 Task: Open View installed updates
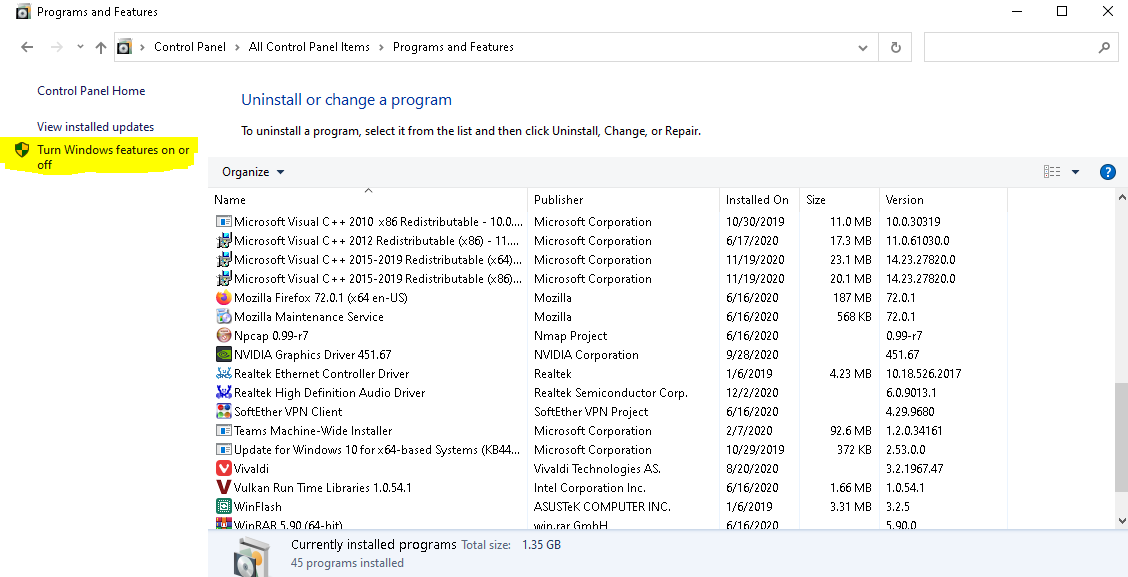[95, 127]
